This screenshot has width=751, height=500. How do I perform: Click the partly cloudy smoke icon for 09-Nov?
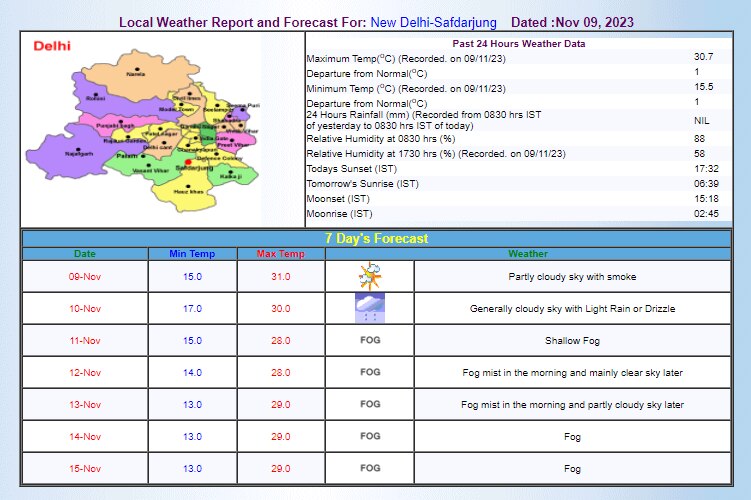click(x=370, y=276)
